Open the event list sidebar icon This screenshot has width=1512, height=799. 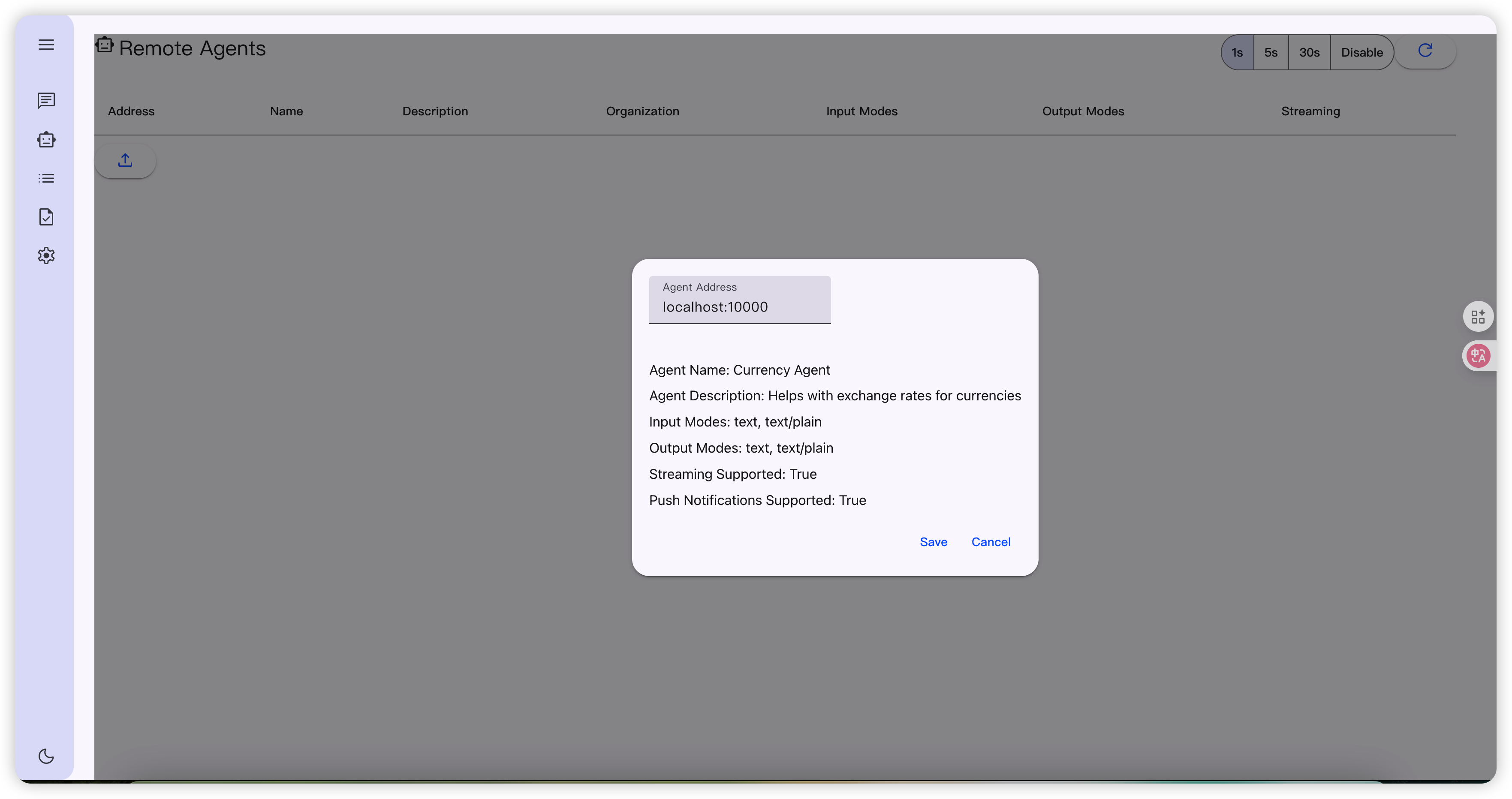point(46,178)
